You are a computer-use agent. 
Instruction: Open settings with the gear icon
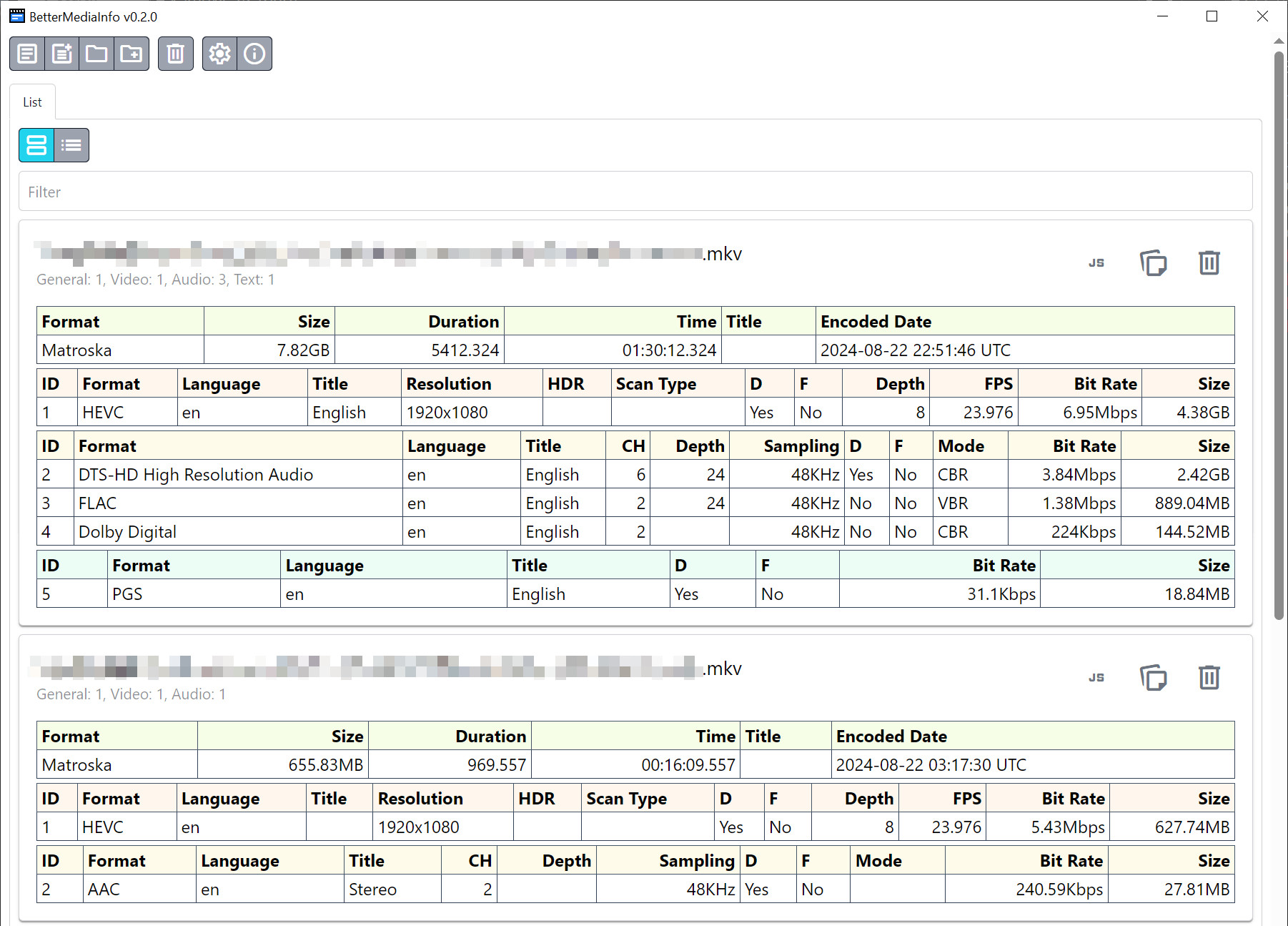point(219,54)
